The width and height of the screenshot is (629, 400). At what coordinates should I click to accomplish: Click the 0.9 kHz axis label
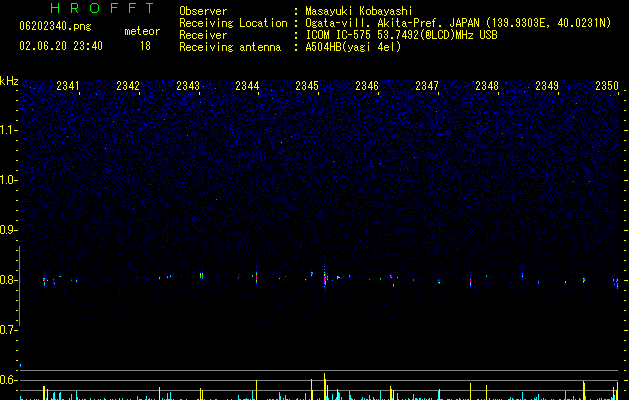(x=8, y=230)
